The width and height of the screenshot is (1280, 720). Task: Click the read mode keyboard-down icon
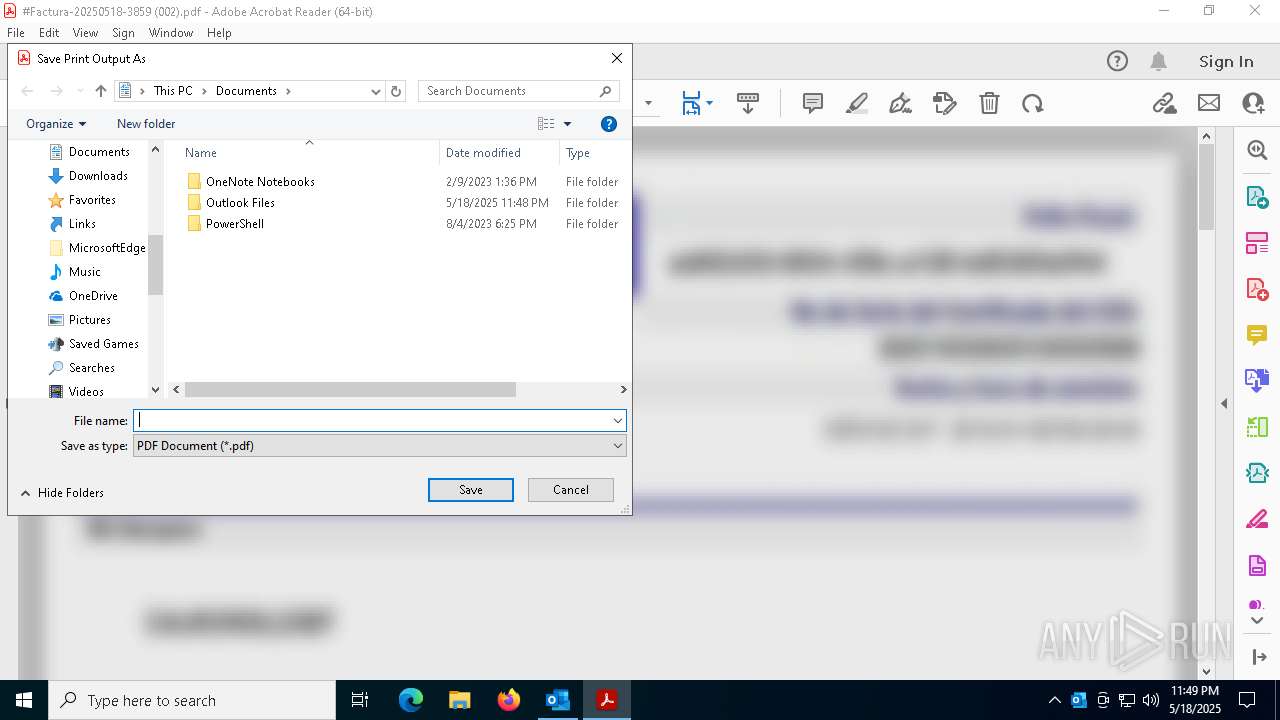(x=748, y=103)
